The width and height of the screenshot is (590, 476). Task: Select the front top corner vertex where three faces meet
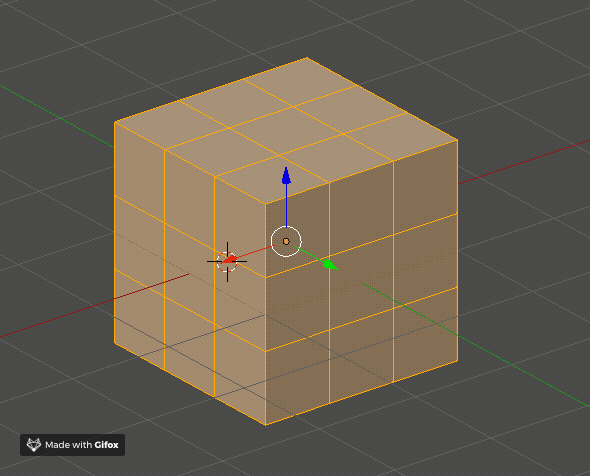point(266,204)
